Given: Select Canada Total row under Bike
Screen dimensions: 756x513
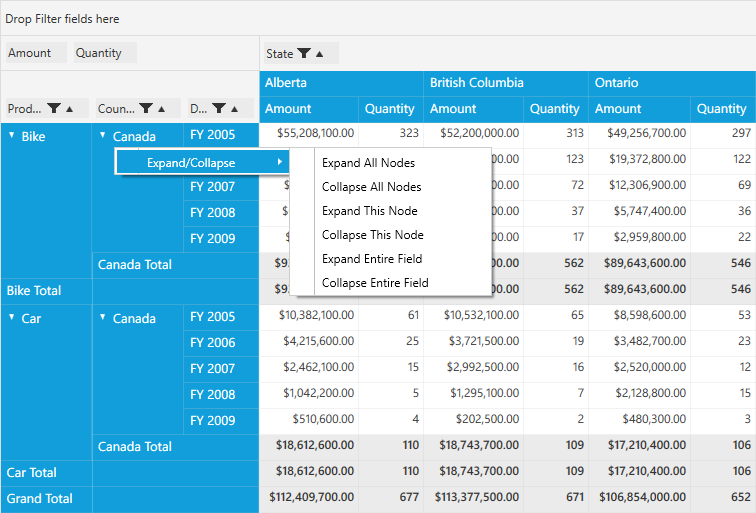Looking at the screenshot, I should [176, 265].
